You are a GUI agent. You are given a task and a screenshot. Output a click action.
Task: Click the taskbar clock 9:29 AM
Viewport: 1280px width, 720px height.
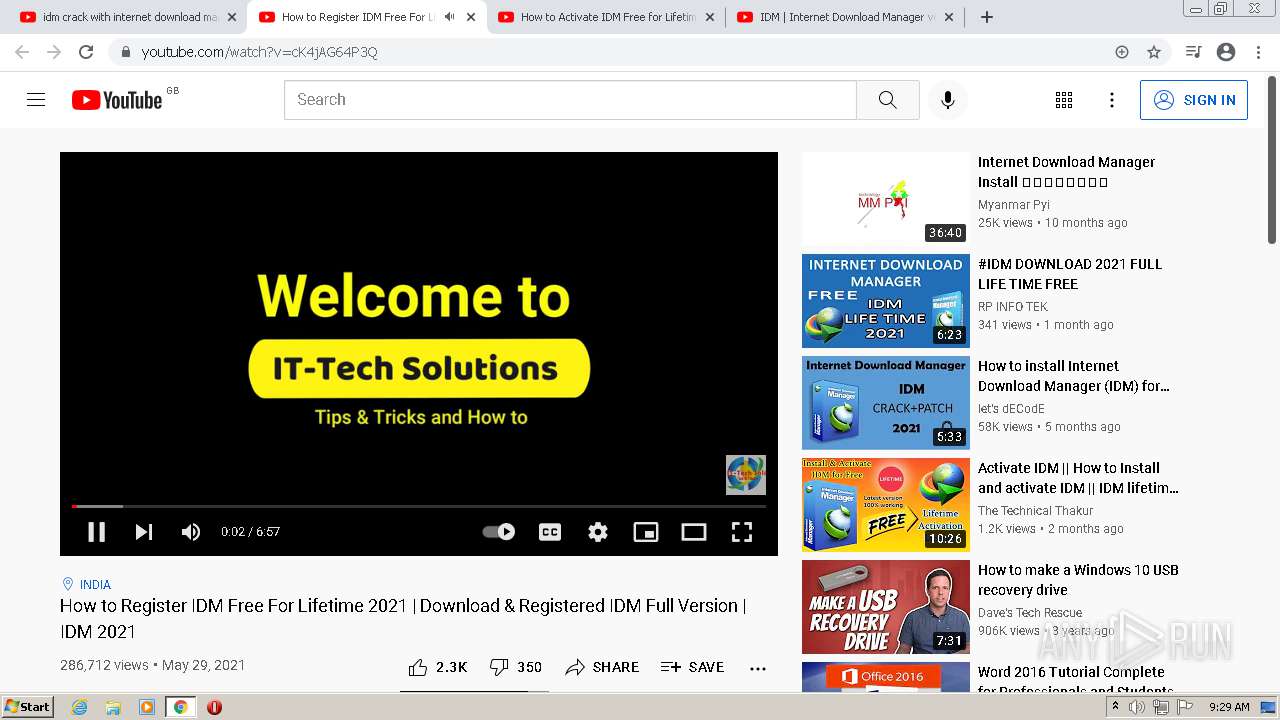pyautogui.click(x=1229, y=707)
